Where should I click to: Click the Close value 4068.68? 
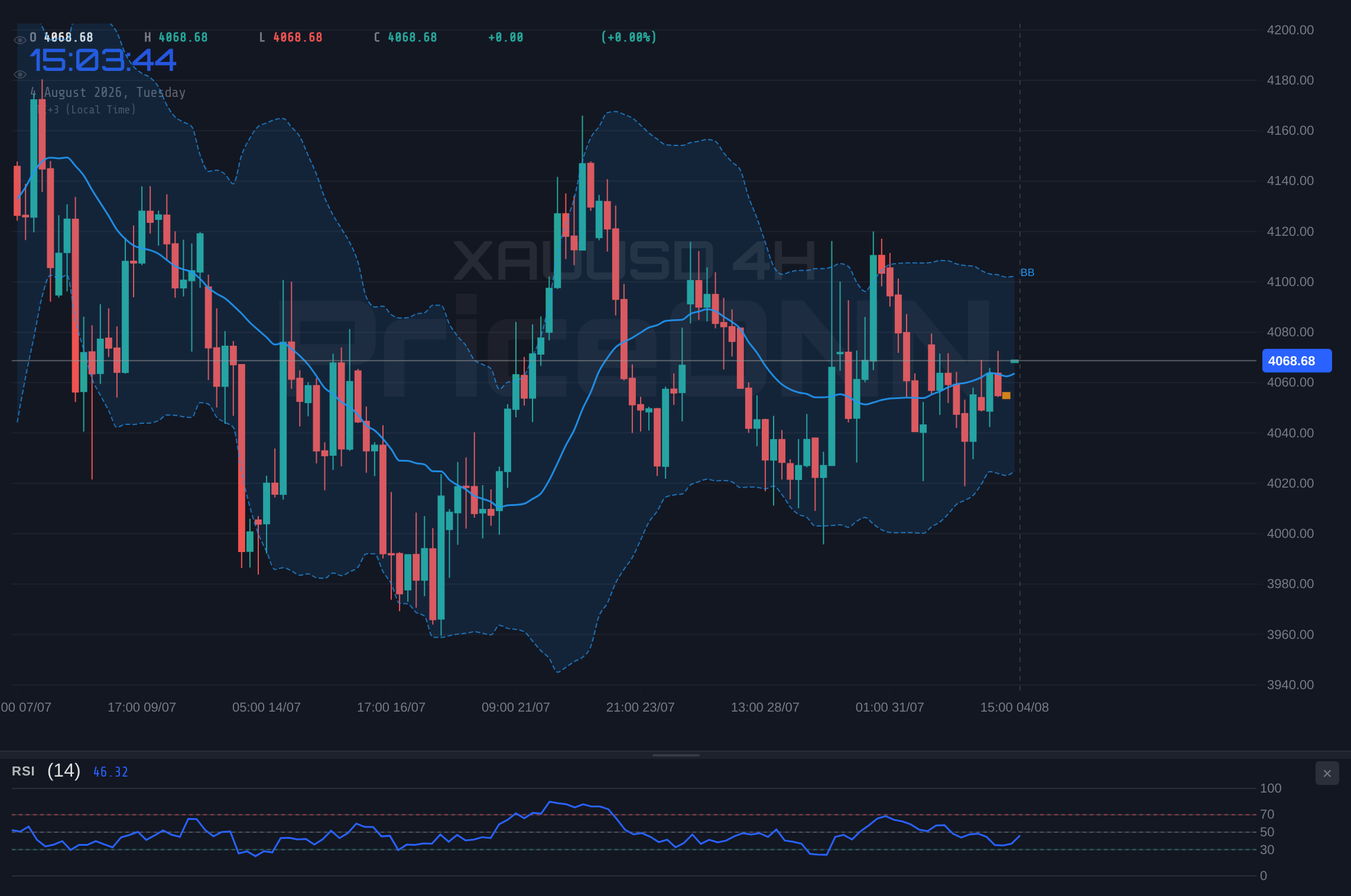(413, 37)
